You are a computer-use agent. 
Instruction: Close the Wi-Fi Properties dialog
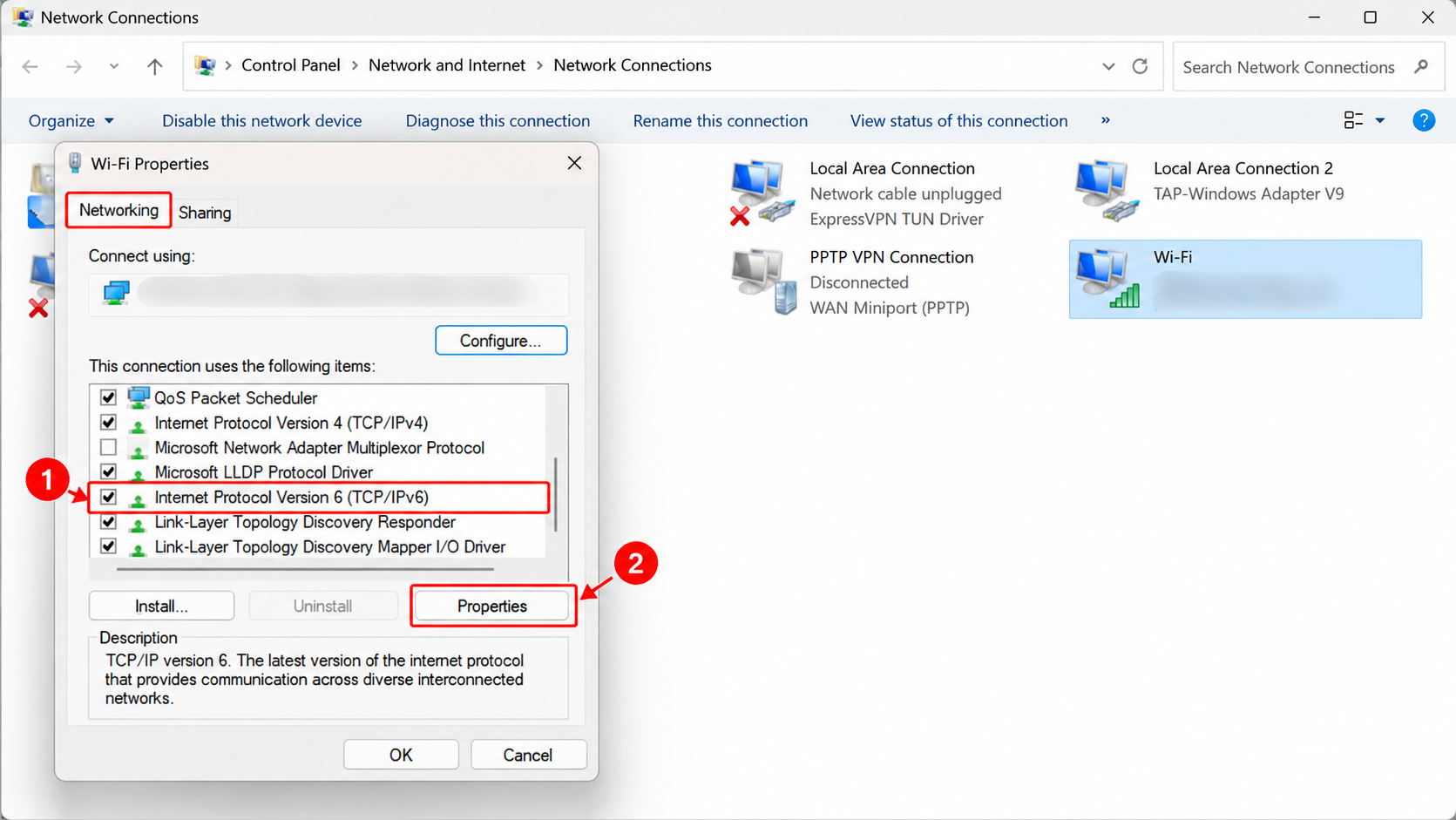(574, 163)
